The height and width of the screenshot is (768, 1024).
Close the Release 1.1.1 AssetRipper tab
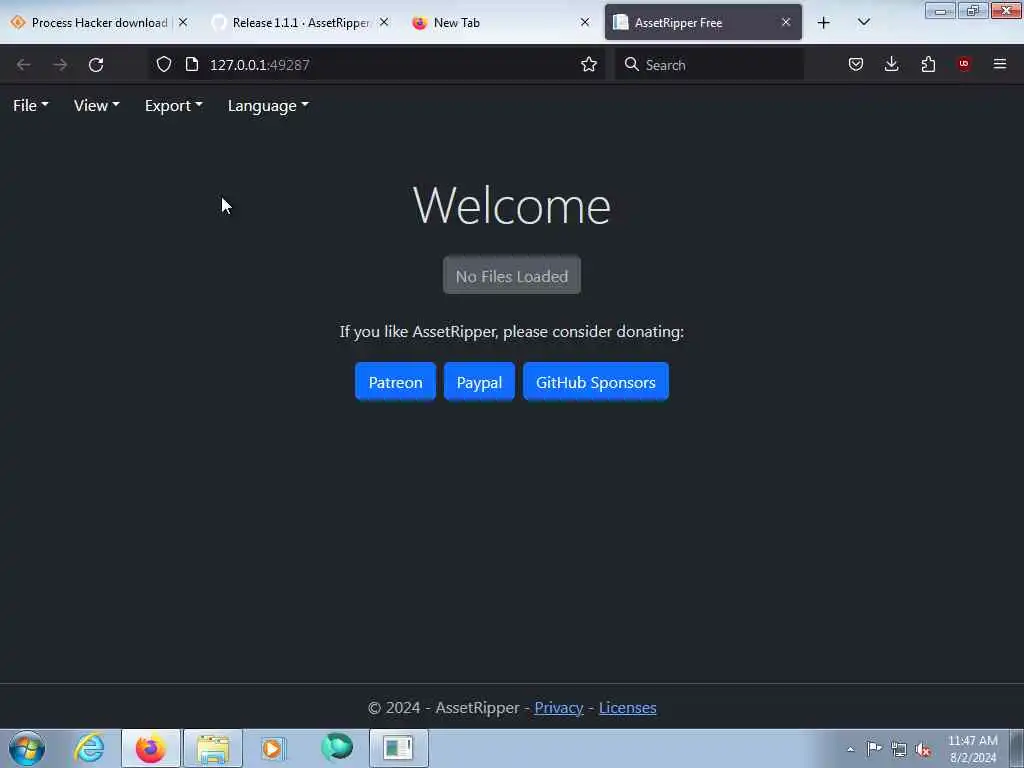[x=384, y=22]
